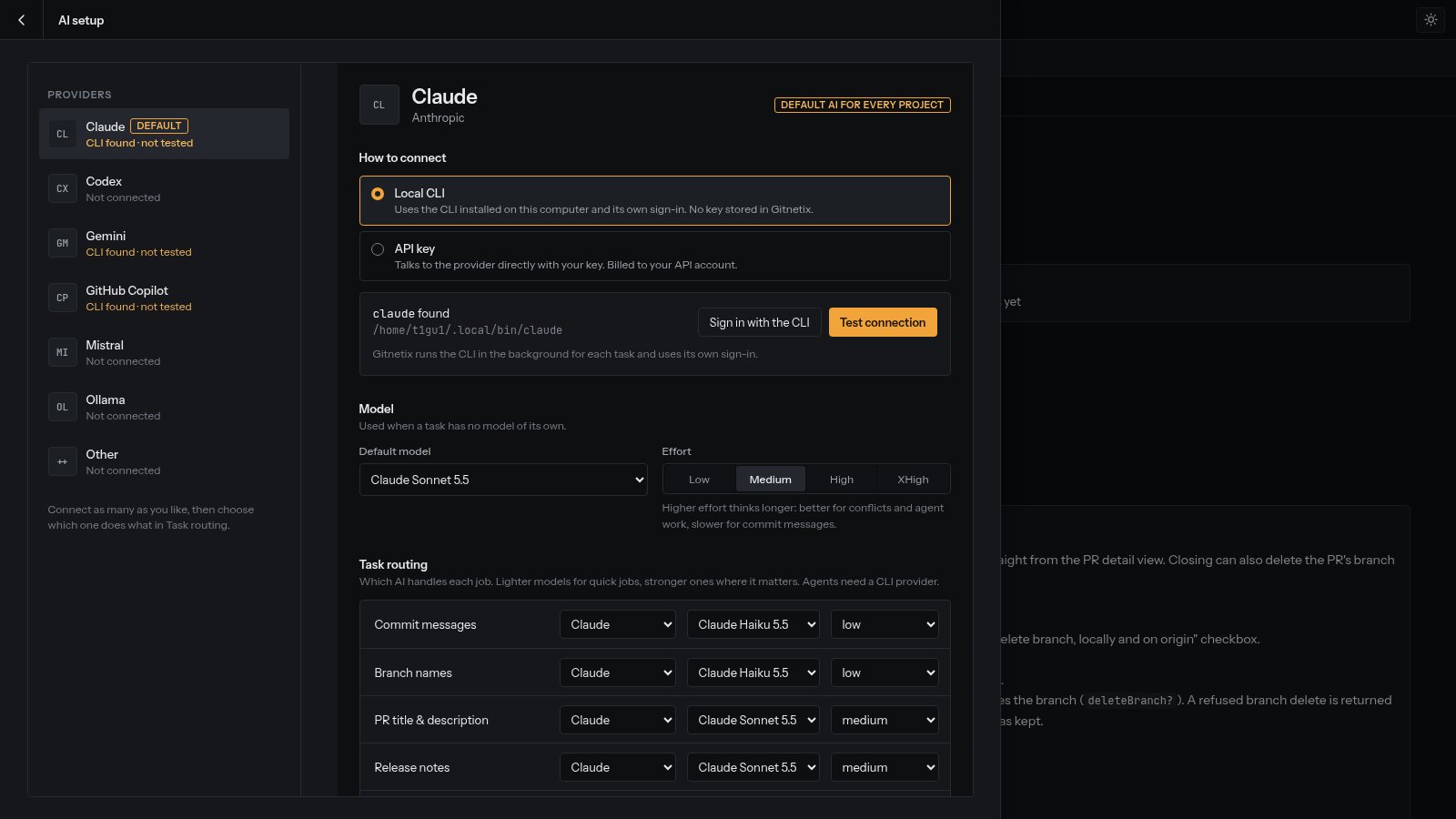1456x819 pixels.
Task: Click the claude CLI path text
Action: tap(467, 330)
